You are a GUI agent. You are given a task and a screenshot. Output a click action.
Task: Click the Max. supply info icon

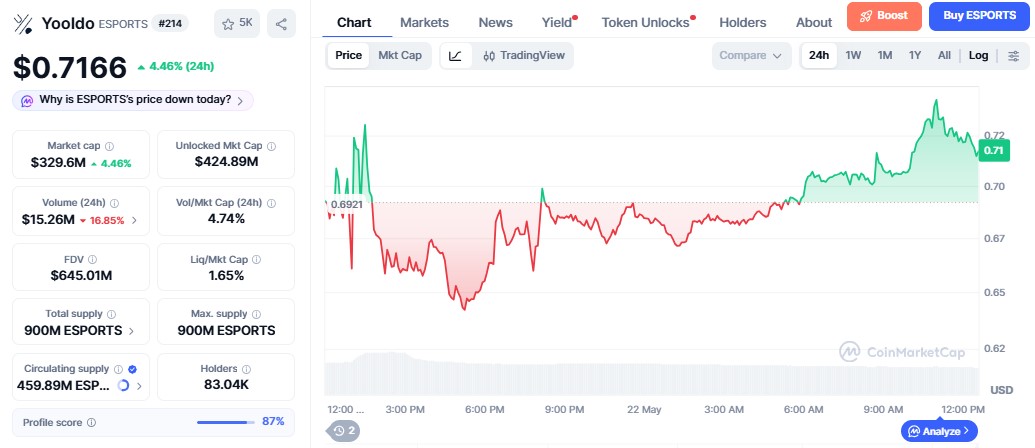(x=256, y=314)
